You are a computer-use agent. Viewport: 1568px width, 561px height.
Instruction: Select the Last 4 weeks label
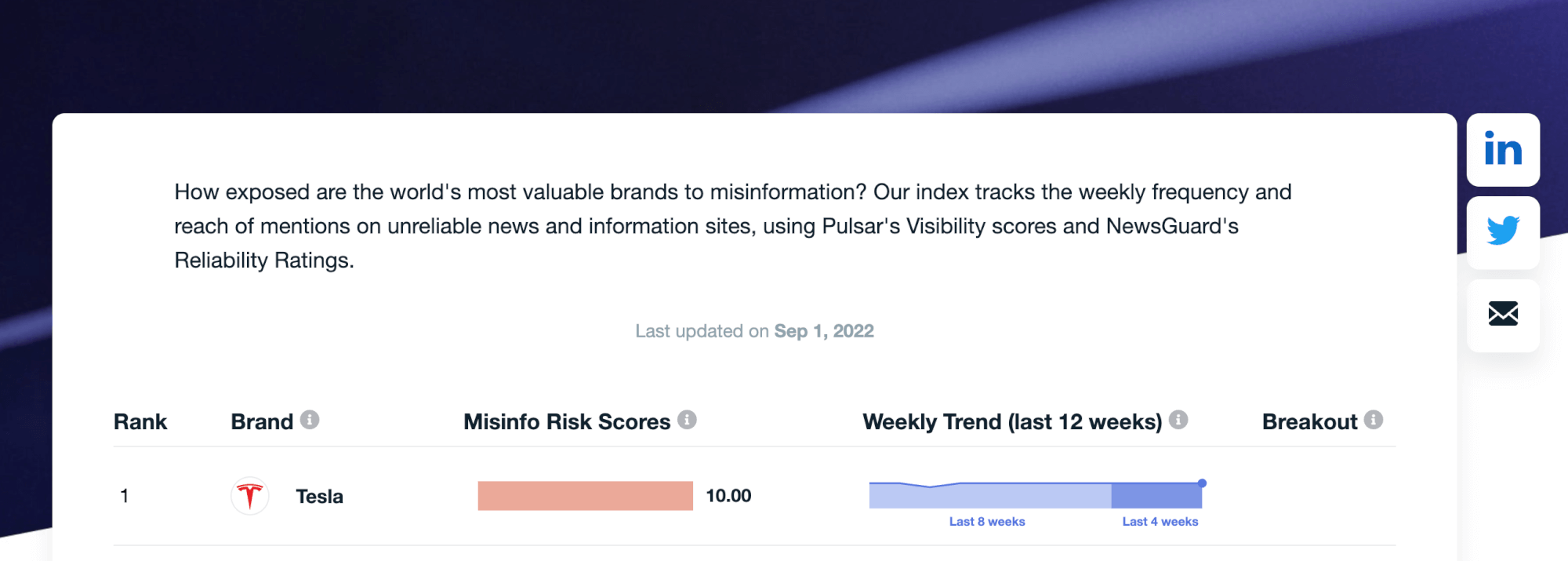(x=1160, y=522)
